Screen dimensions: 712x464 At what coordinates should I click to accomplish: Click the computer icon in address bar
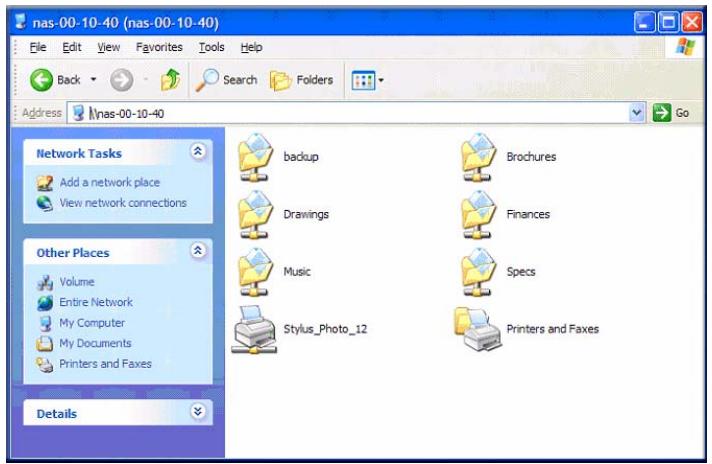coord(79,113)
